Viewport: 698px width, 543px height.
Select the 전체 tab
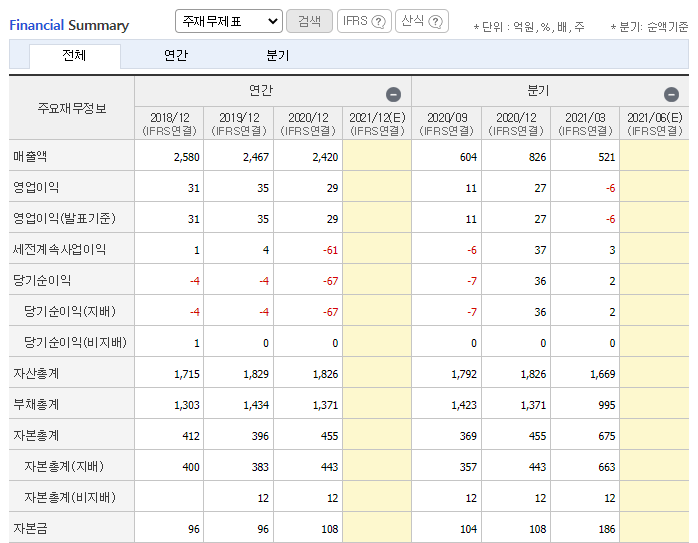[74, 56]
